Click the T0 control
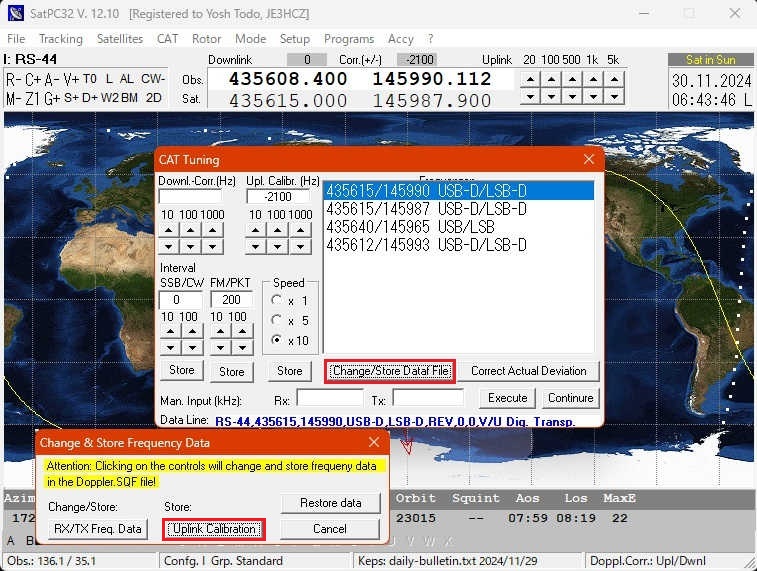 (x=90, y=79)
